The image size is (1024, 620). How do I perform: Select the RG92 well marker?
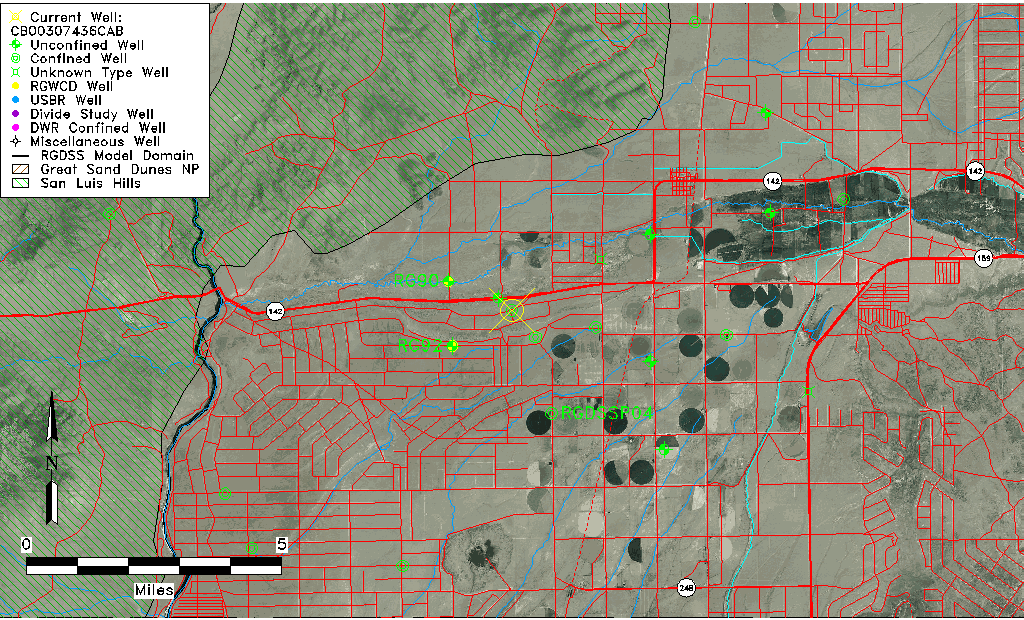point(453,346)
